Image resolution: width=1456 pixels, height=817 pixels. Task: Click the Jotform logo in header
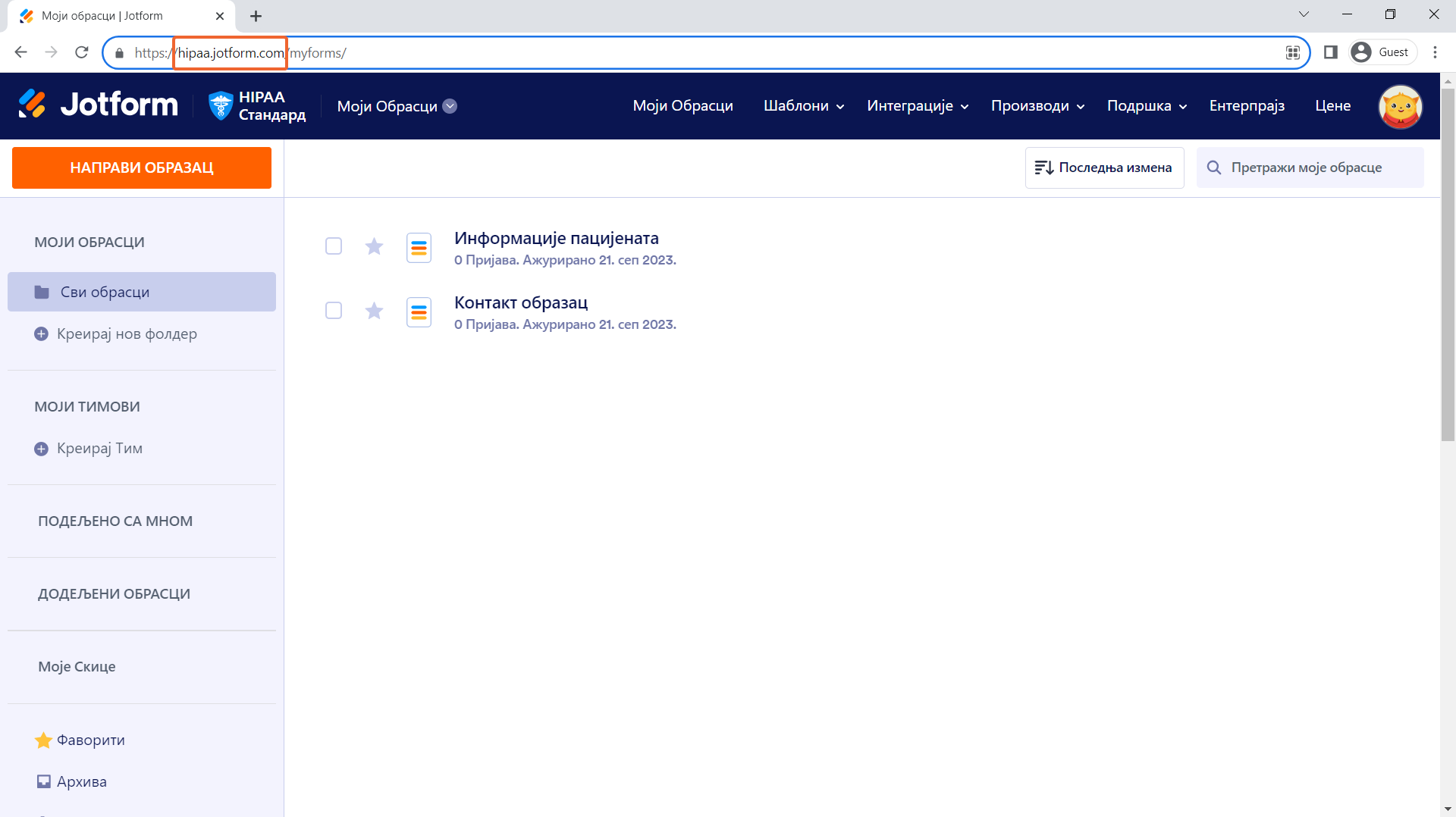click(x=99, y=105)
